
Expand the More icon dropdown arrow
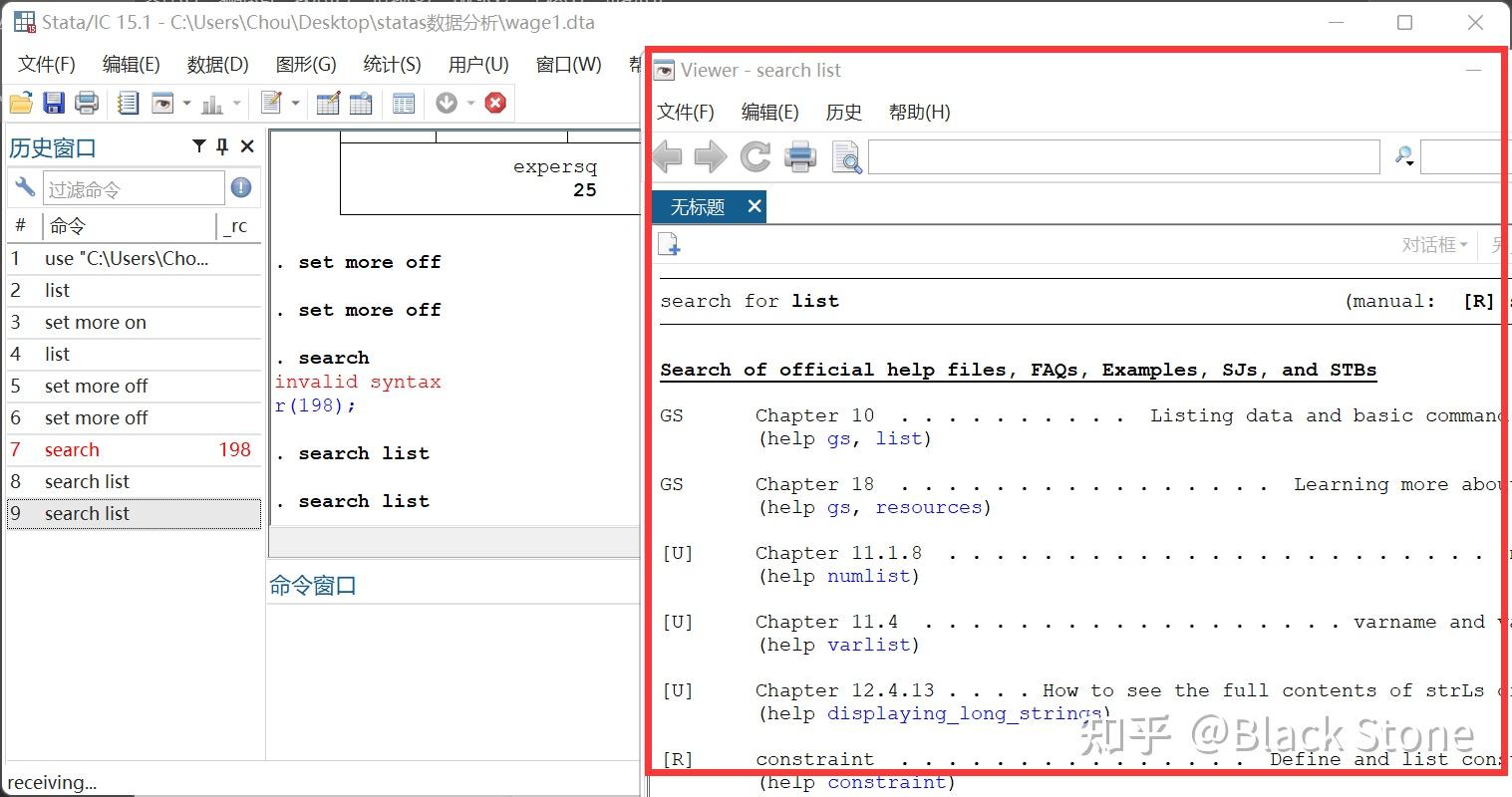(x=470, y=103)
